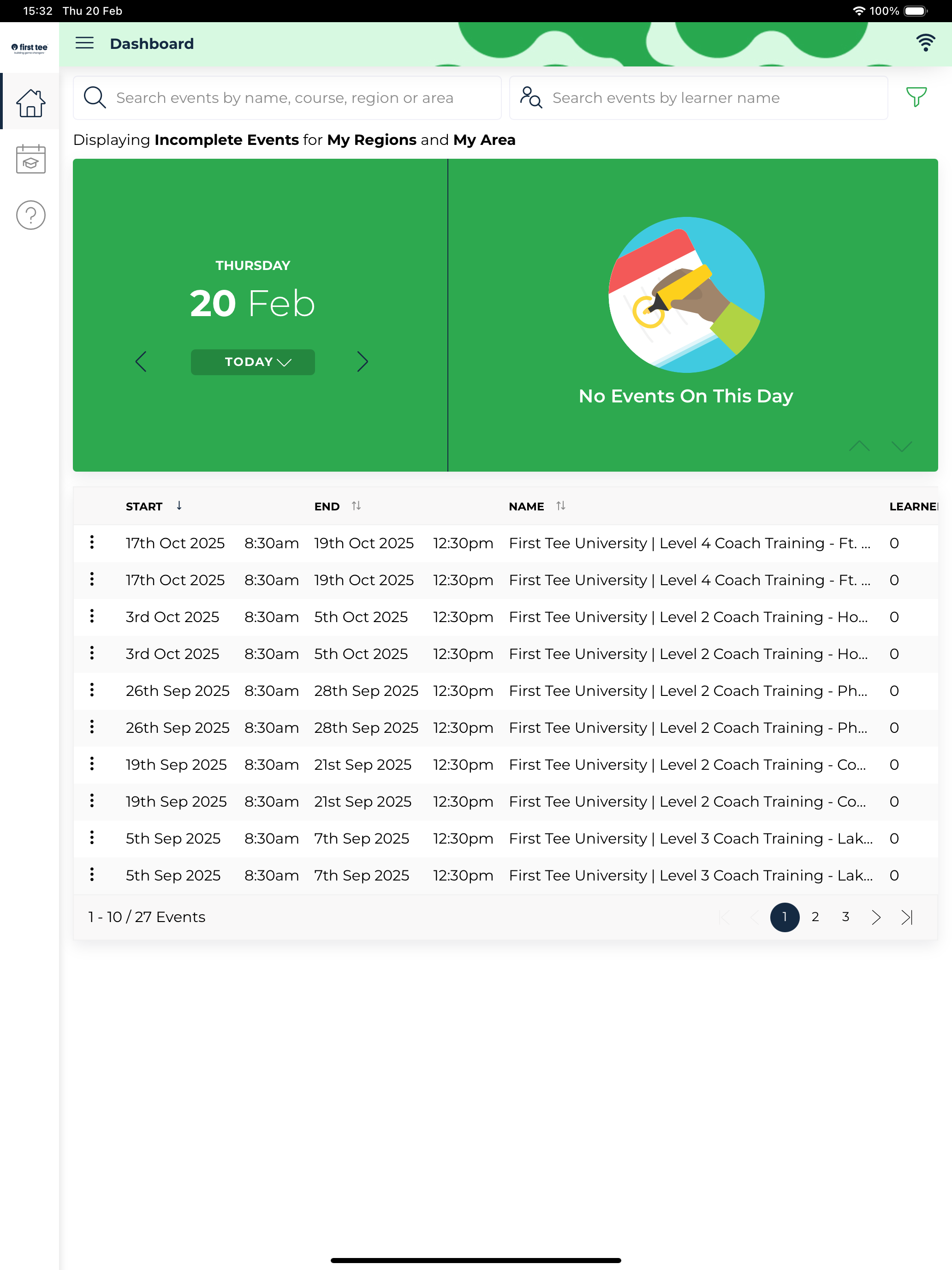Open row menu for first 17th Oct 2025 event
Image resolution: width=952 pixels, height=1270 pixels.
(x=92, y=543)
